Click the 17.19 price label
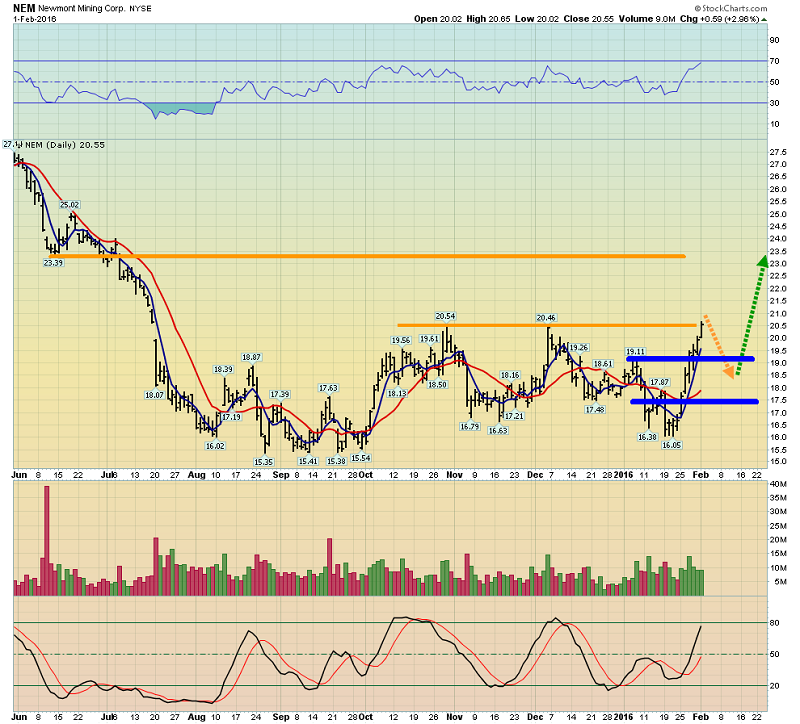Viewport: 800px width, 724px height. point(231,417)
